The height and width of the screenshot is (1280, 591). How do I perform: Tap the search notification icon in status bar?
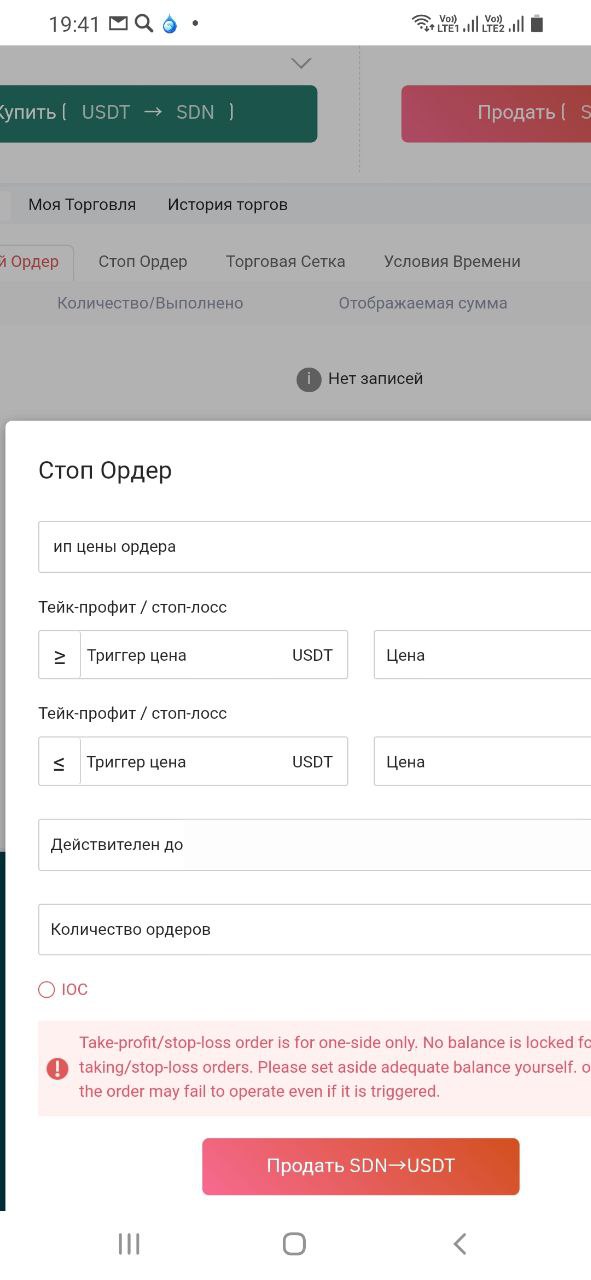click(143, 23)
